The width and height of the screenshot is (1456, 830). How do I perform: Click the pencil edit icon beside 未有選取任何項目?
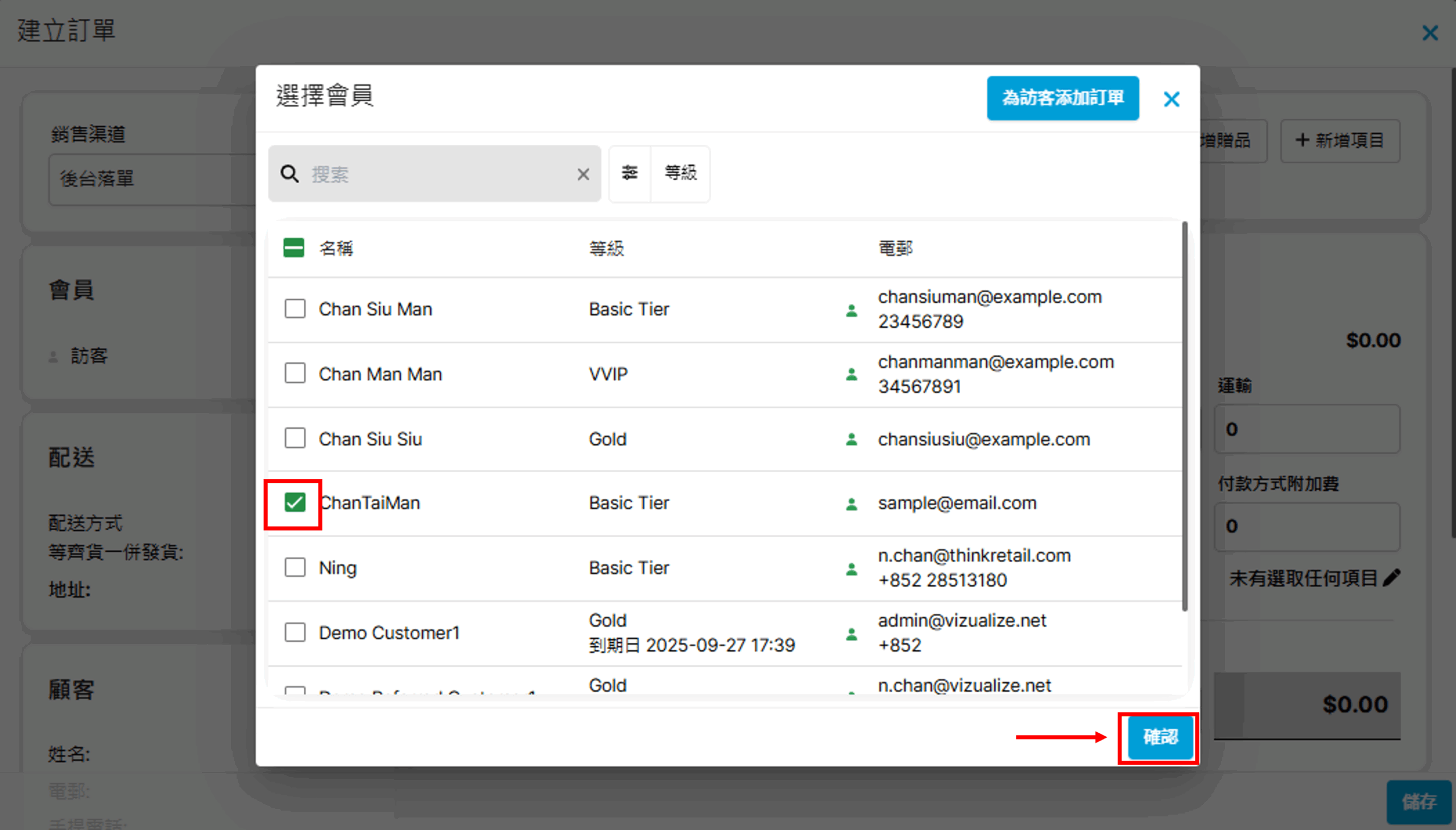pos(1391,577)
